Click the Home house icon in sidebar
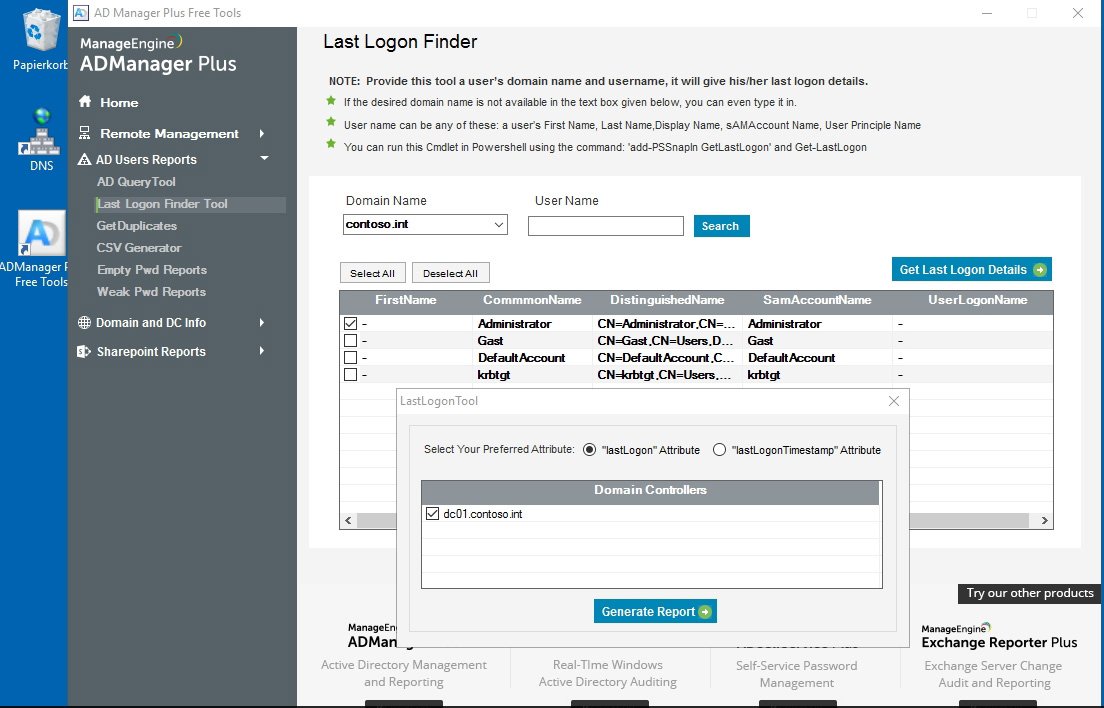 (x=85, y=102)
